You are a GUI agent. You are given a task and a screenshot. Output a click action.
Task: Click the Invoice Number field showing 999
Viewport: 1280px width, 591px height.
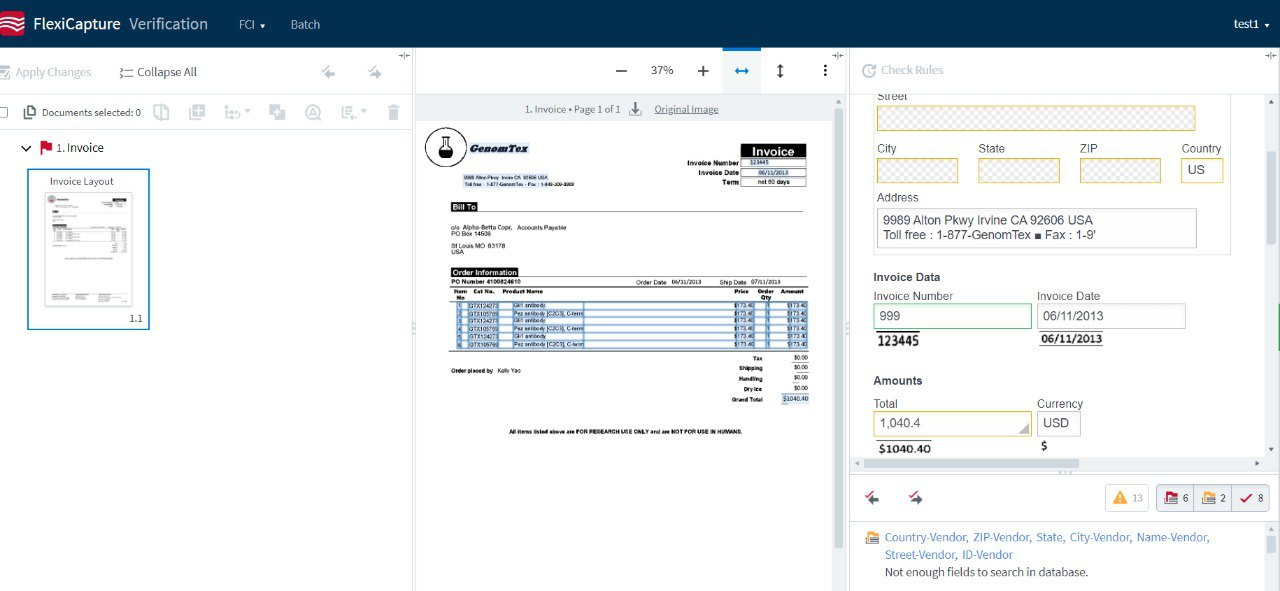click(x=952, y=316)
